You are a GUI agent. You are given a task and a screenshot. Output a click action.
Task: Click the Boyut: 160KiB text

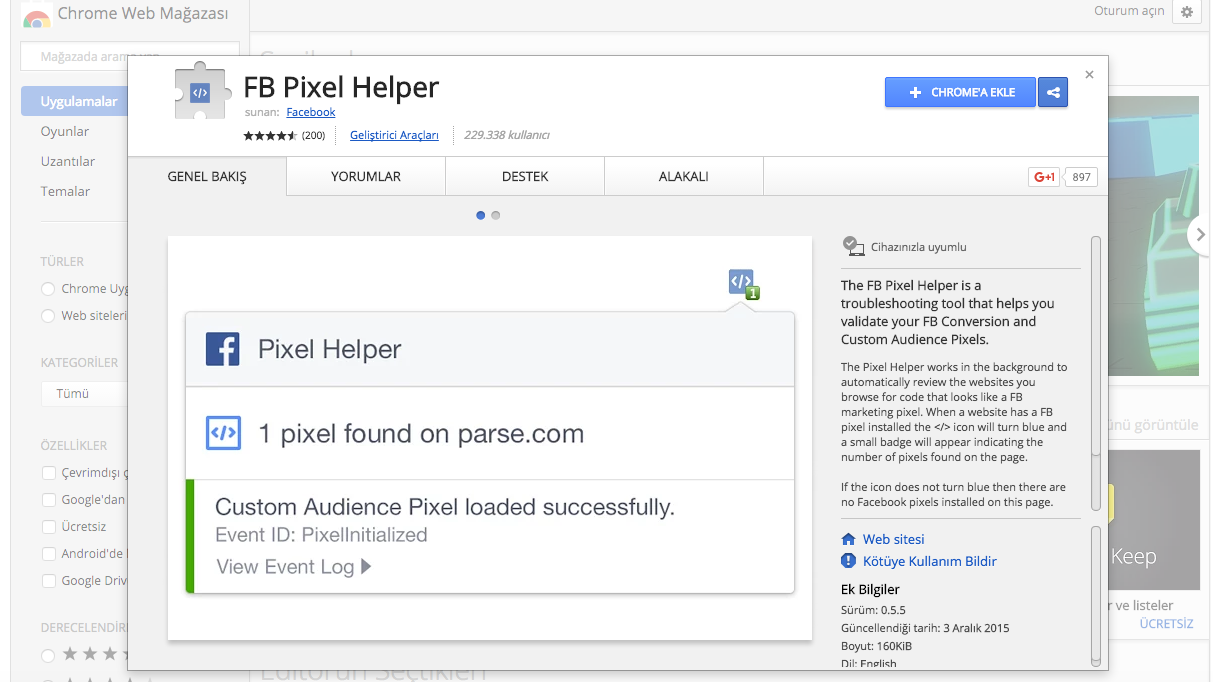pyautogui.click(x=877, y=646)
